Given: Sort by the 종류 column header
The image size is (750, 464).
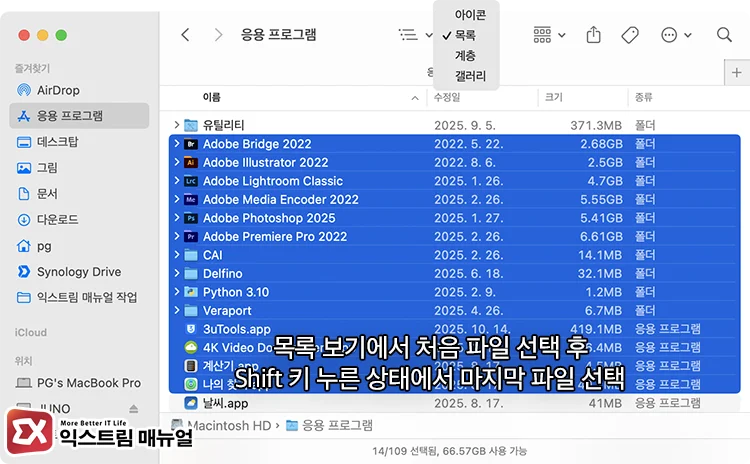Looking at the screenshot, I should click(x=643, y=98).
